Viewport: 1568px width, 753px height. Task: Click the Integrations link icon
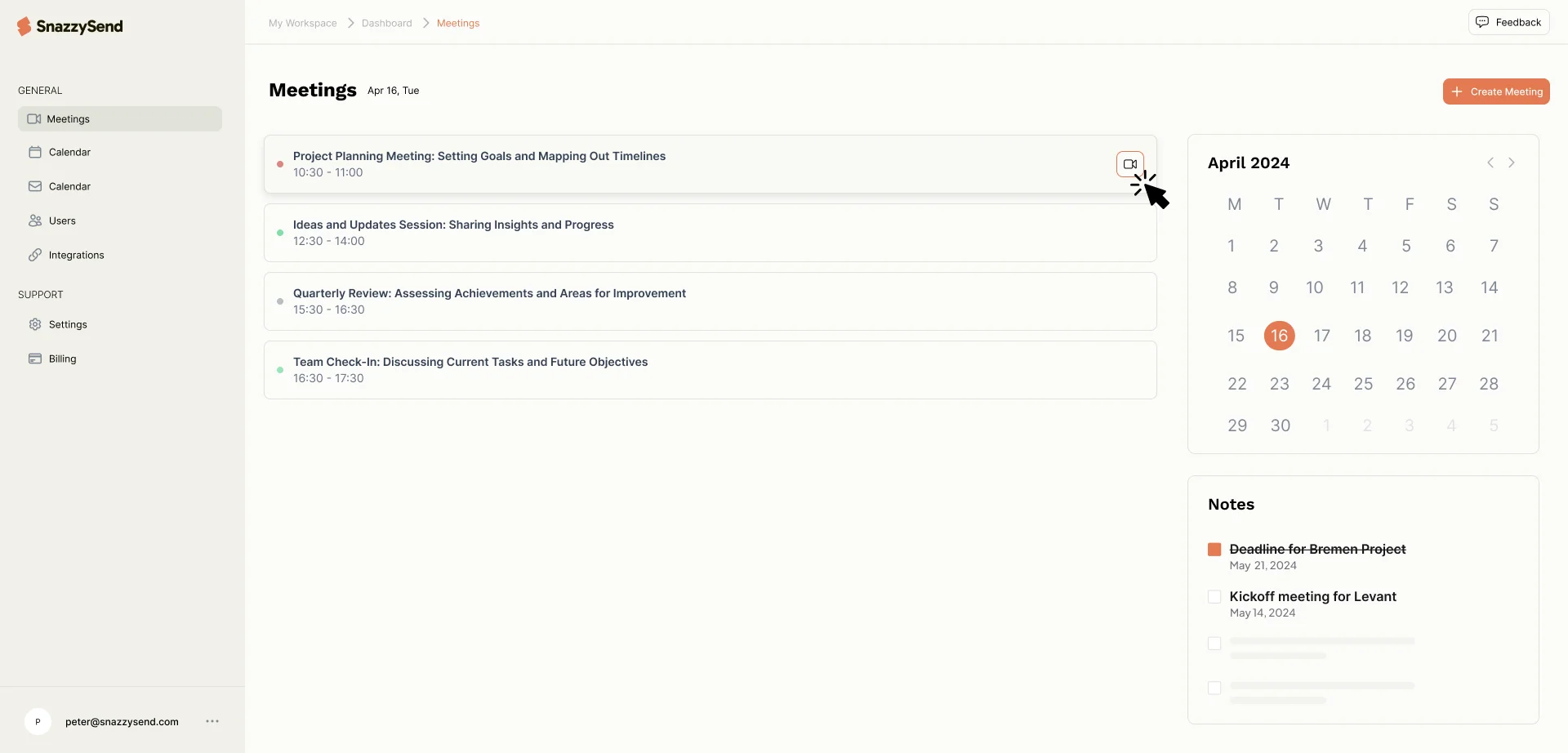[x=35, y=255]
